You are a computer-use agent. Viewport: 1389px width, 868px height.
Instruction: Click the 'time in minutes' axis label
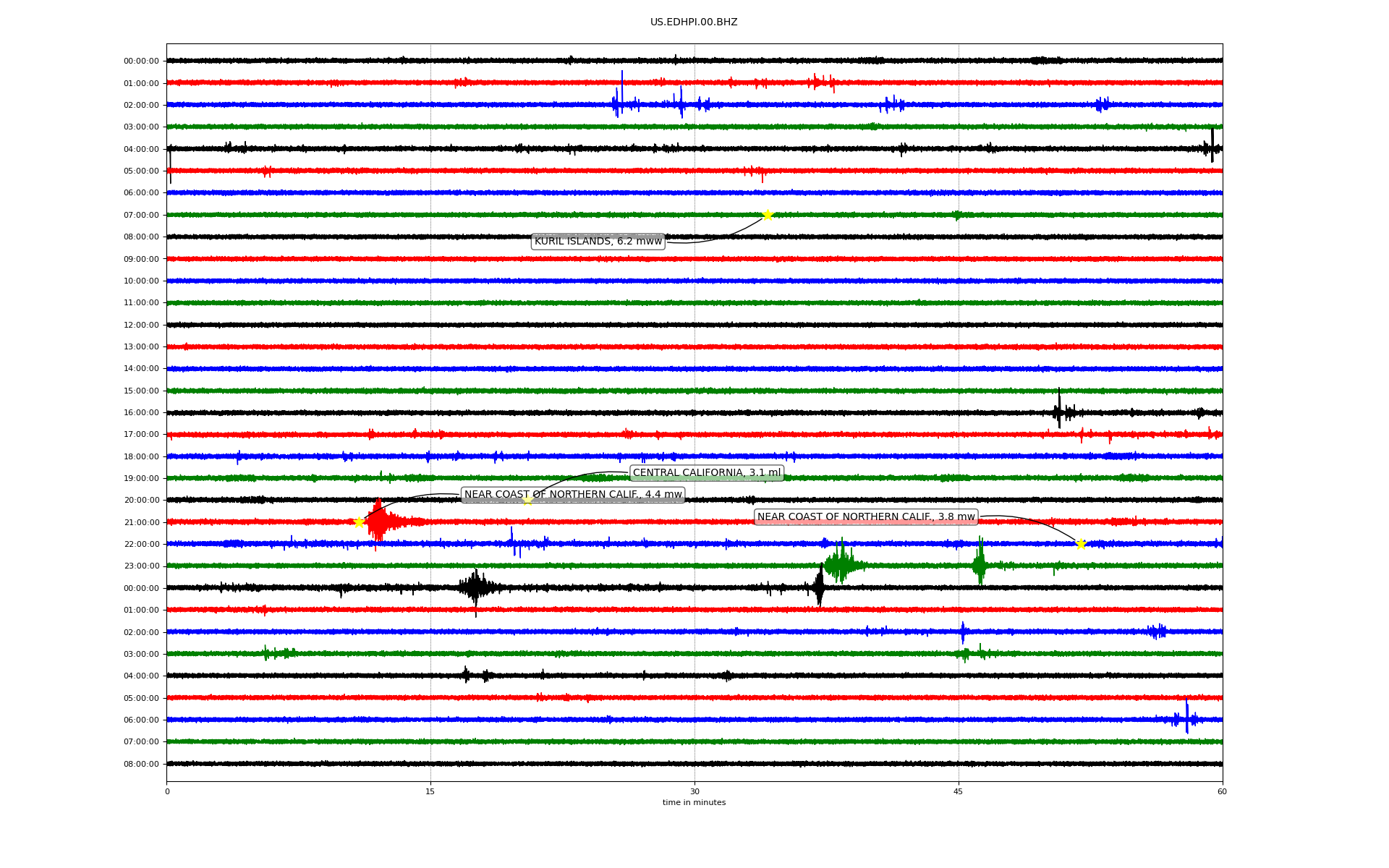tap(694, 803)
